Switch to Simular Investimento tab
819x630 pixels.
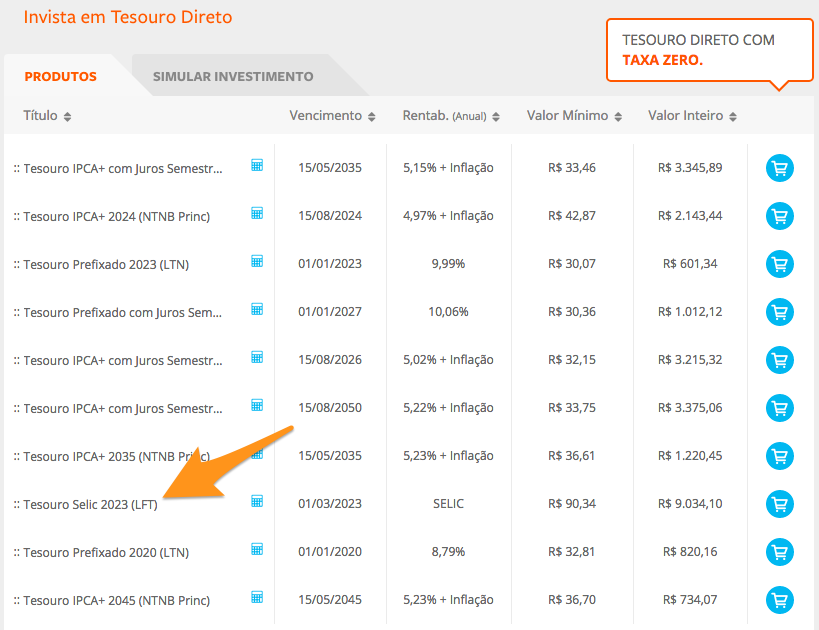click(233, 76)
